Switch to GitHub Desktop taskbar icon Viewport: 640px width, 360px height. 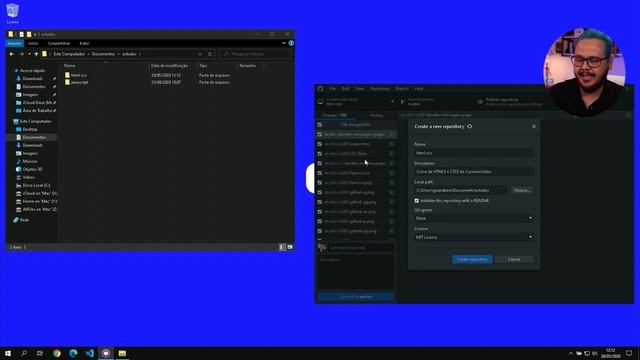(x=106, y=353)
